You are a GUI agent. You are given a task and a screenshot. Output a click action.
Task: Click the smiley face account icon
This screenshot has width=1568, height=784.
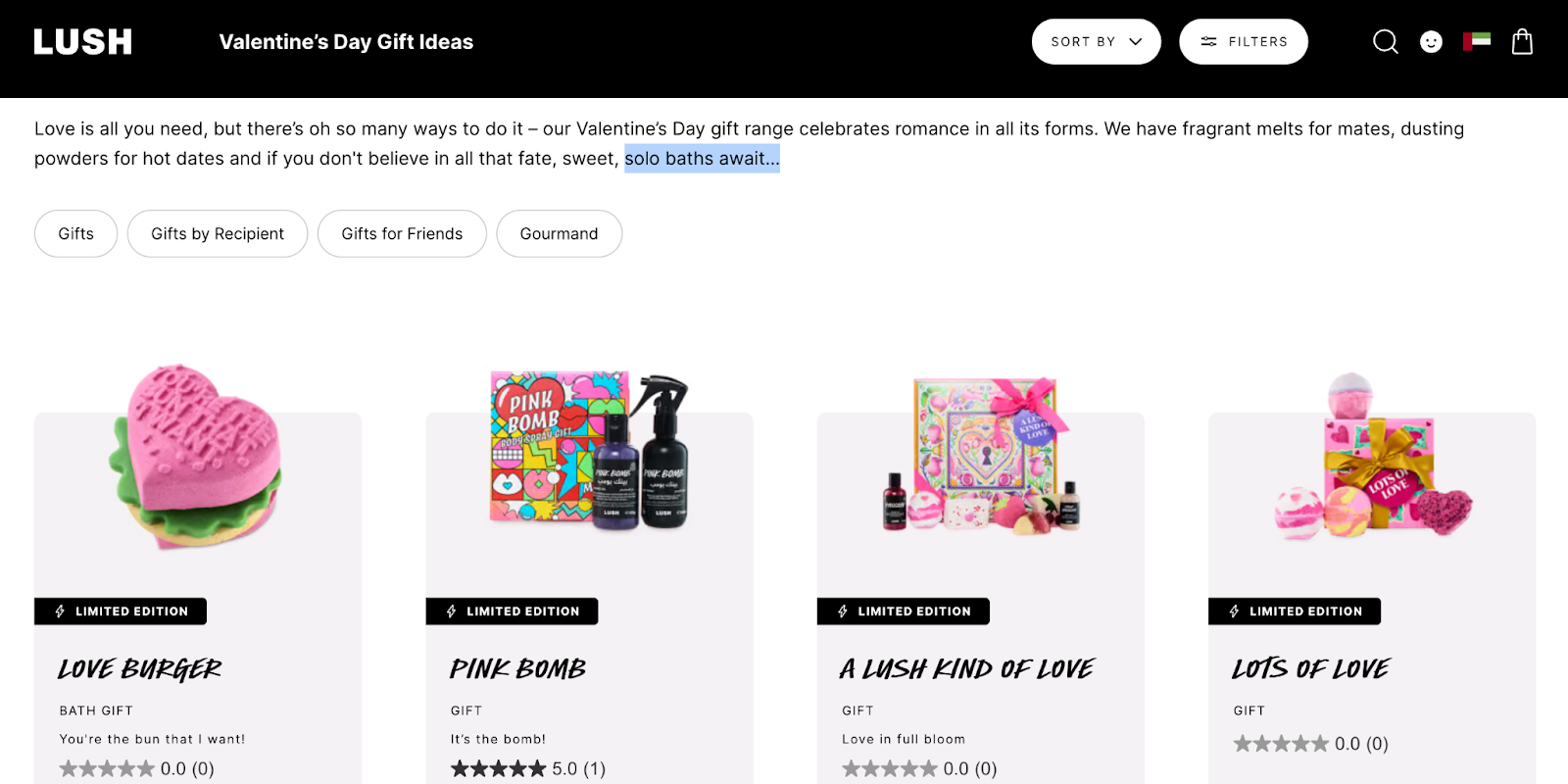point(1431,42)
